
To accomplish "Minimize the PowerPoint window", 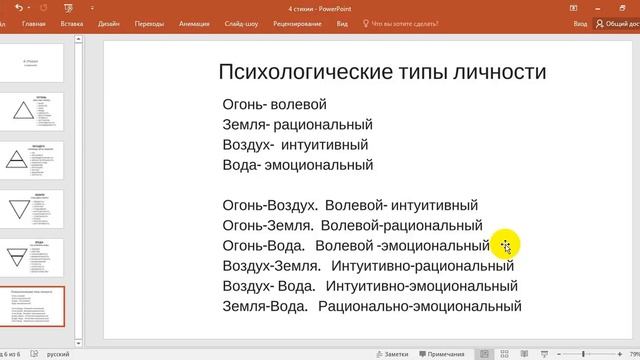I will pyautogui.click(x=598, y=8).
